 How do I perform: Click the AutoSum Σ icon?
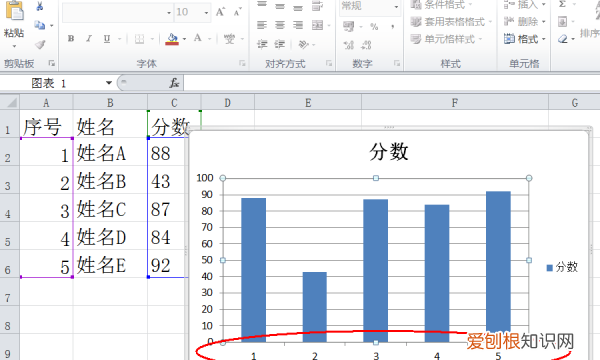tap(562, 4)
